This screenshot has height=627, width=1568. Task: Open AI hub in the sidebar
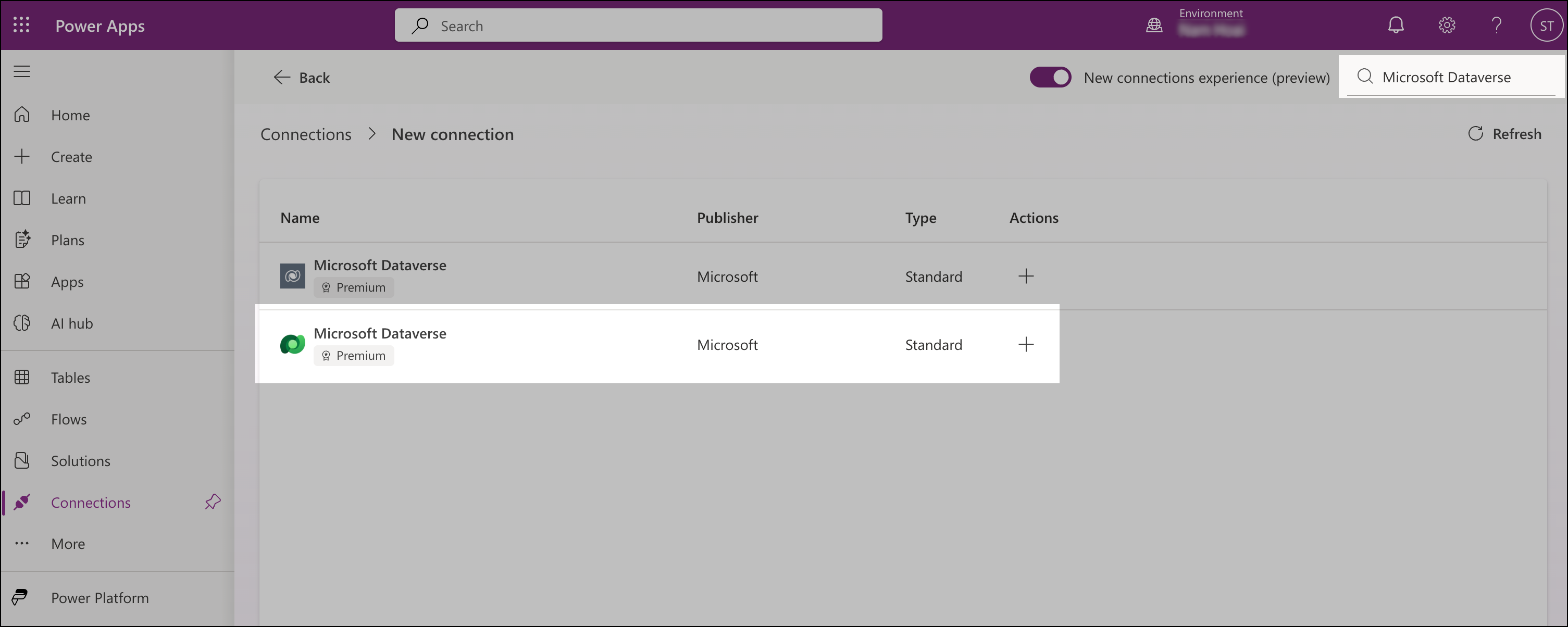pyautogui.click(x=117, y=323)
